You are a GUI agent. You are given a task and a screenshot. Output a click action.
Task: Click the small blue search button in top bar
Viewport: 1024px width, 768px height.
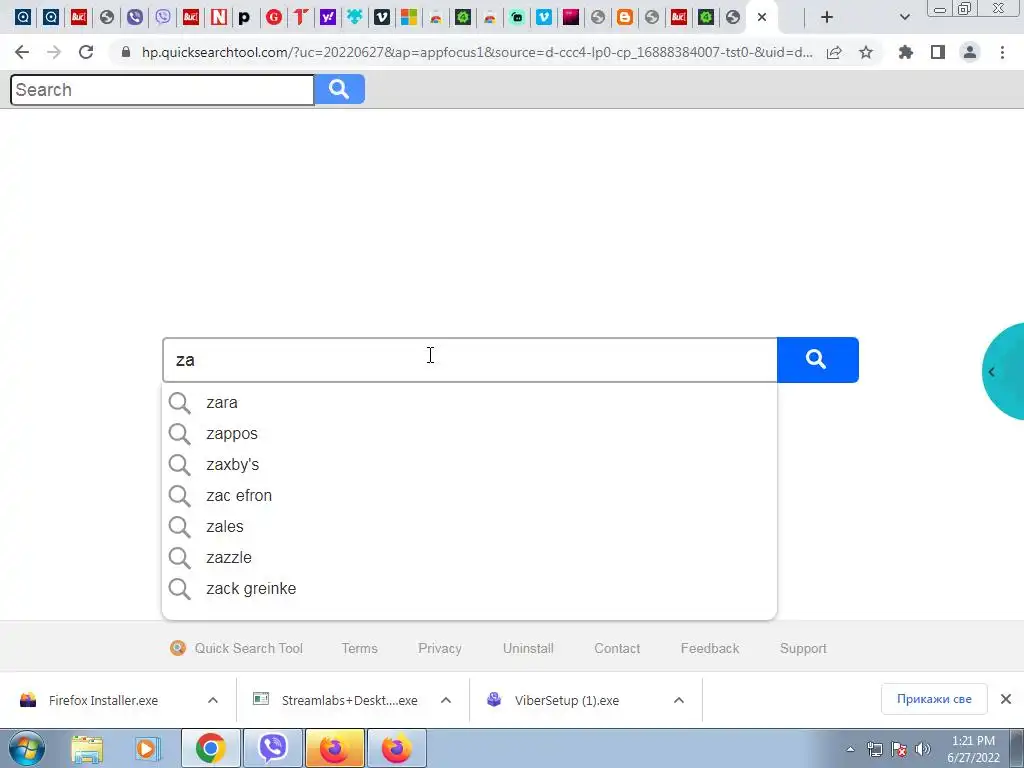click(339, 89)
